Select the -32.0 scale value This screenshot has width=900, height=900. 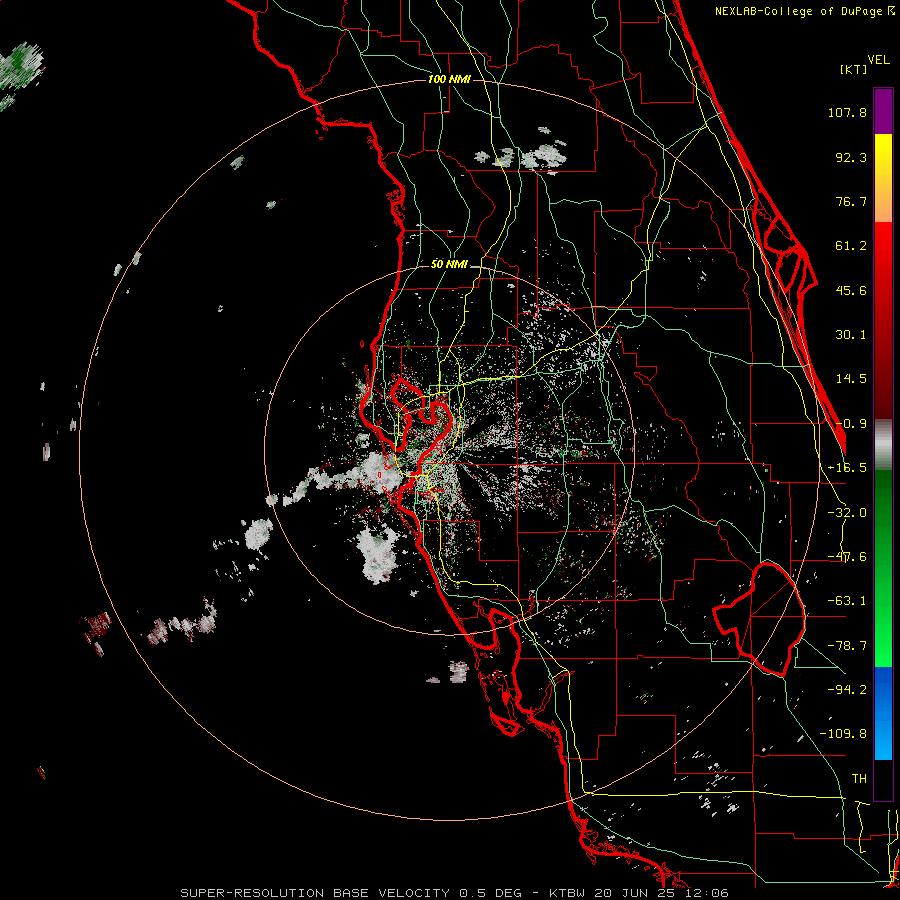[x=847, y=513]
